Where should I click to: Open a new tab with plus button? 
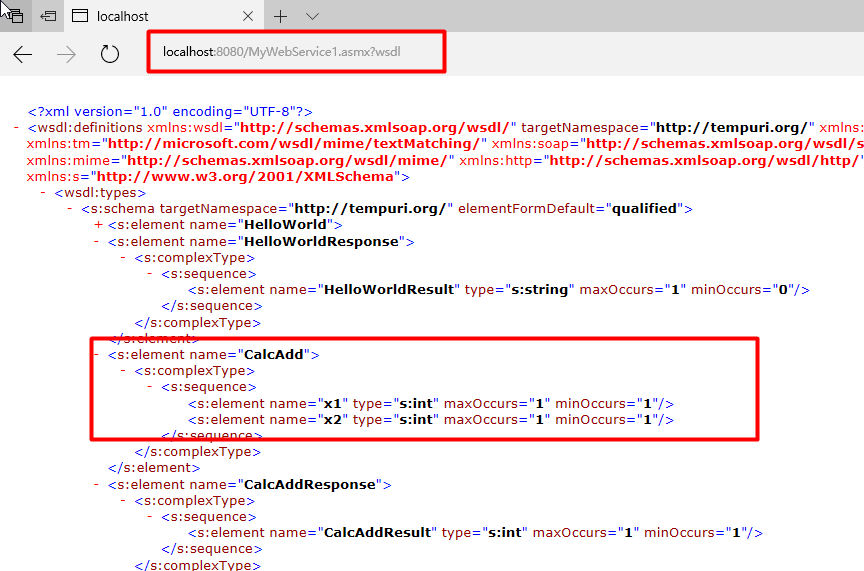(280, 17)
